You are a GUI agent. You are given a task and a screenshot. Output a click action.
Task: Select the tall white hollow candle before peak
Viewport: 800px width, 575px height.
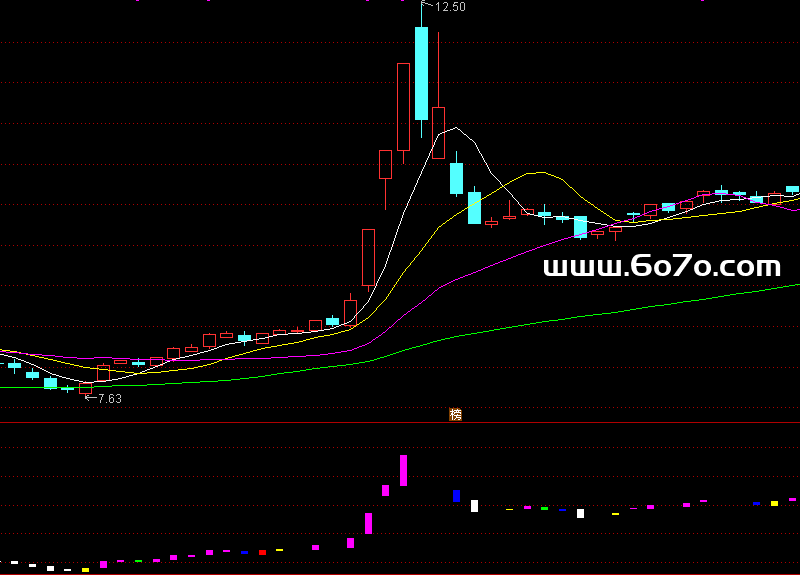[403, 106]
